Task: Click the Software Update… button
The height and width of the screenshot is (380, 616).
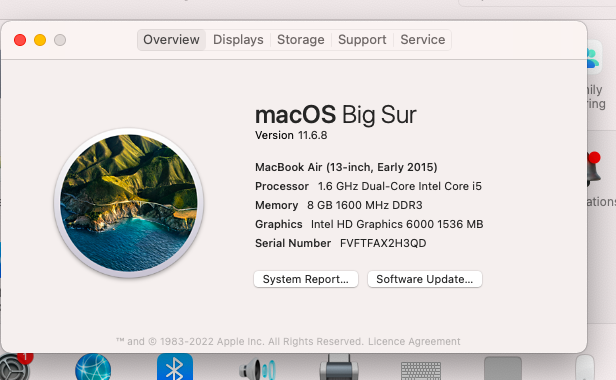Action: click(x=425, y=279)
